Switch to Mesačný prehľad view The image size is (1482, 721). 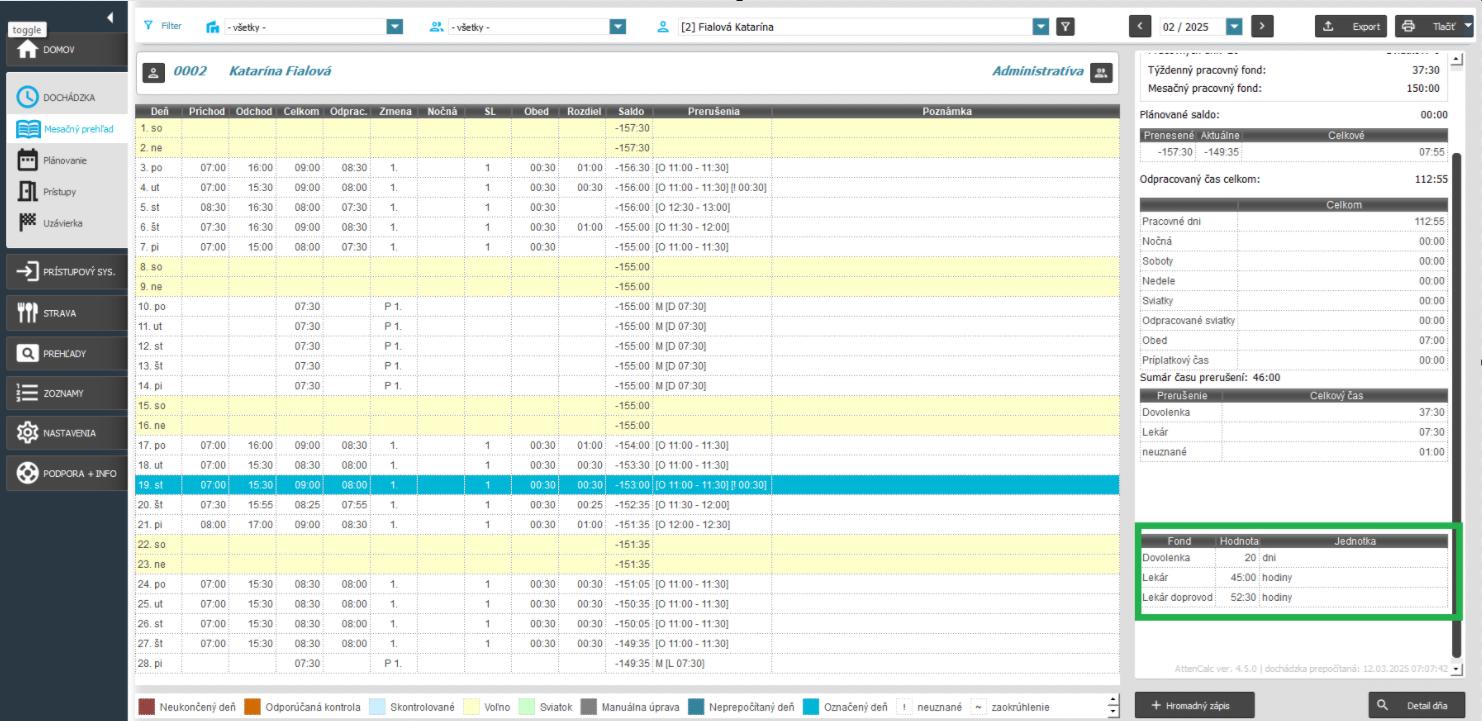point(64,129)
